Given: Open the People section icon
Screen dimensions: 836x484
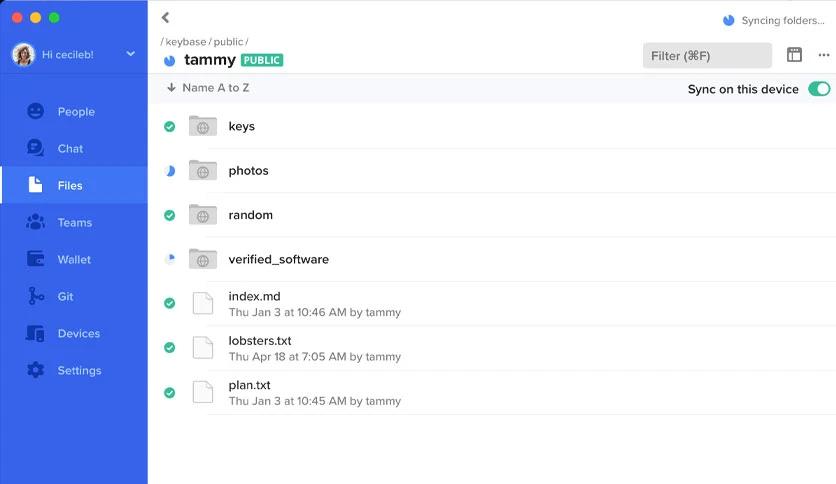Looking at the screenshot, I should click(x=36, y=111).
